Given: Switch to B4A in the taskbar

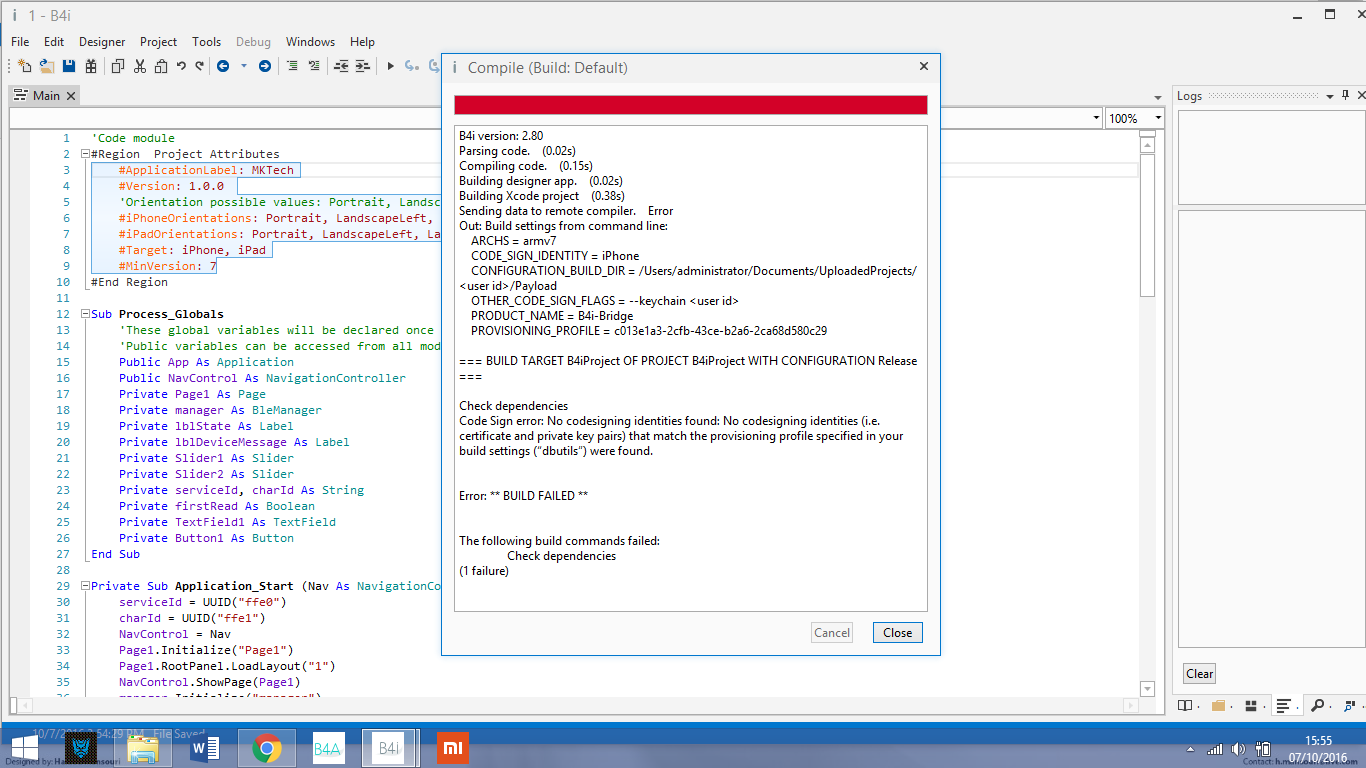Looking at the screenshot, I should point(328,748).
